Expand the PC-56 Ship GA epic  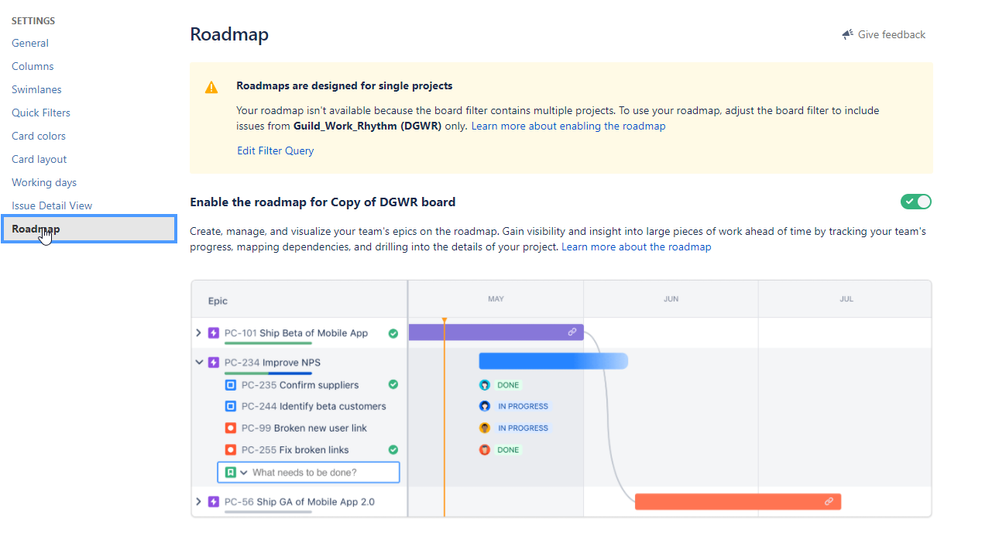[199, 502]
